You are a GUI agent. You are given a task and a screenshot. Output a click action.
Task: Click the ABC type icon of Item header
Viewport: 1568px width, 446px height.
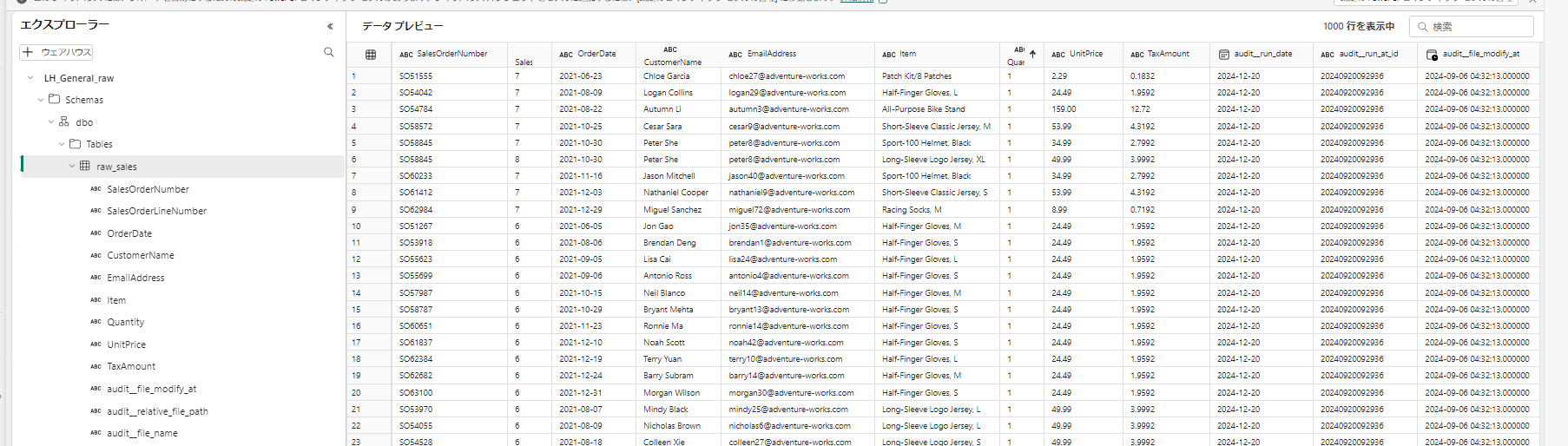889,55
